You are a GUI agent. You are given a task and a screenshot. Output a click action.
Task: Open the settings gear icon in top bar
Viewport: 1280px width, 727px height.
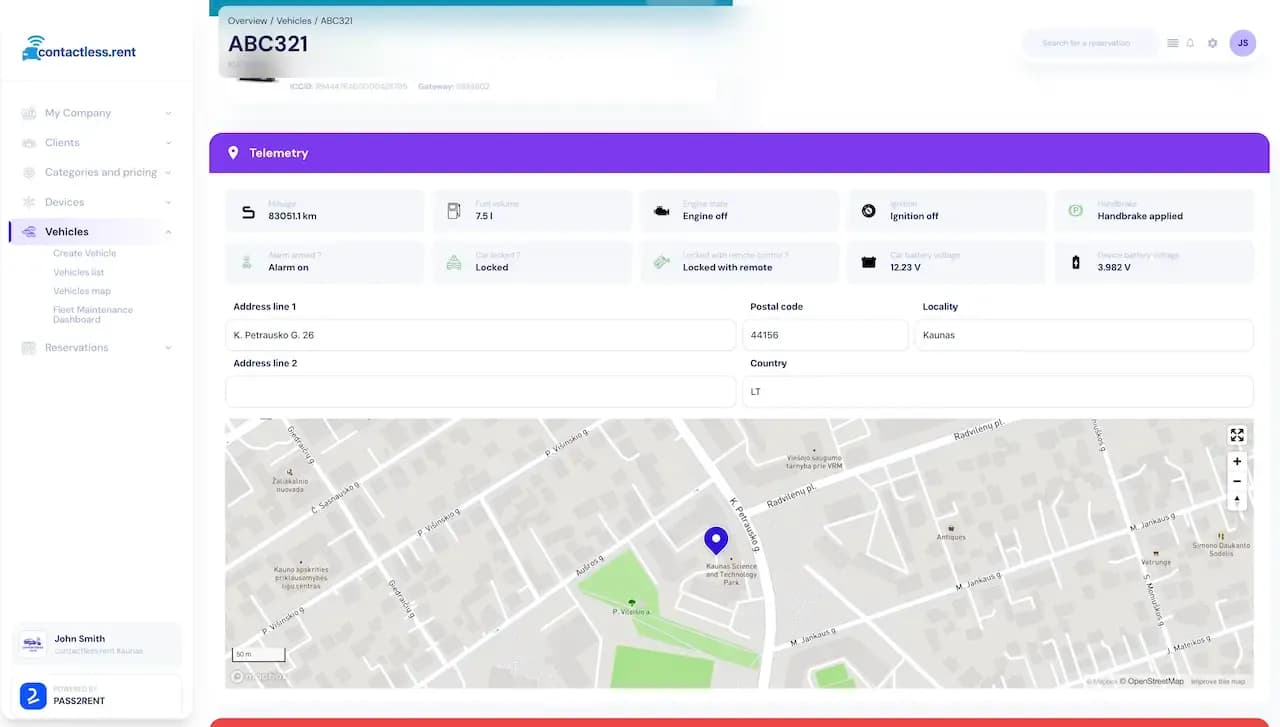tap(1212, 43)
